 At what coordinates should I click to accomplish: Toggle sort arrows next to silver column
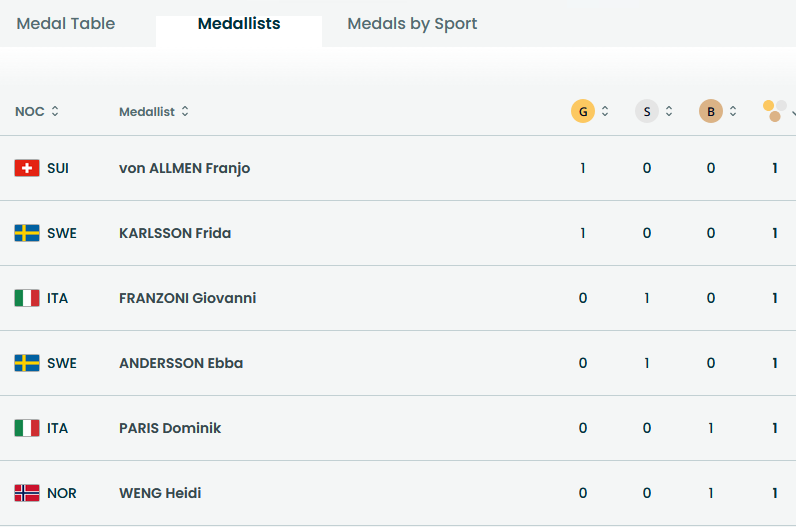(x=669, y=111)
